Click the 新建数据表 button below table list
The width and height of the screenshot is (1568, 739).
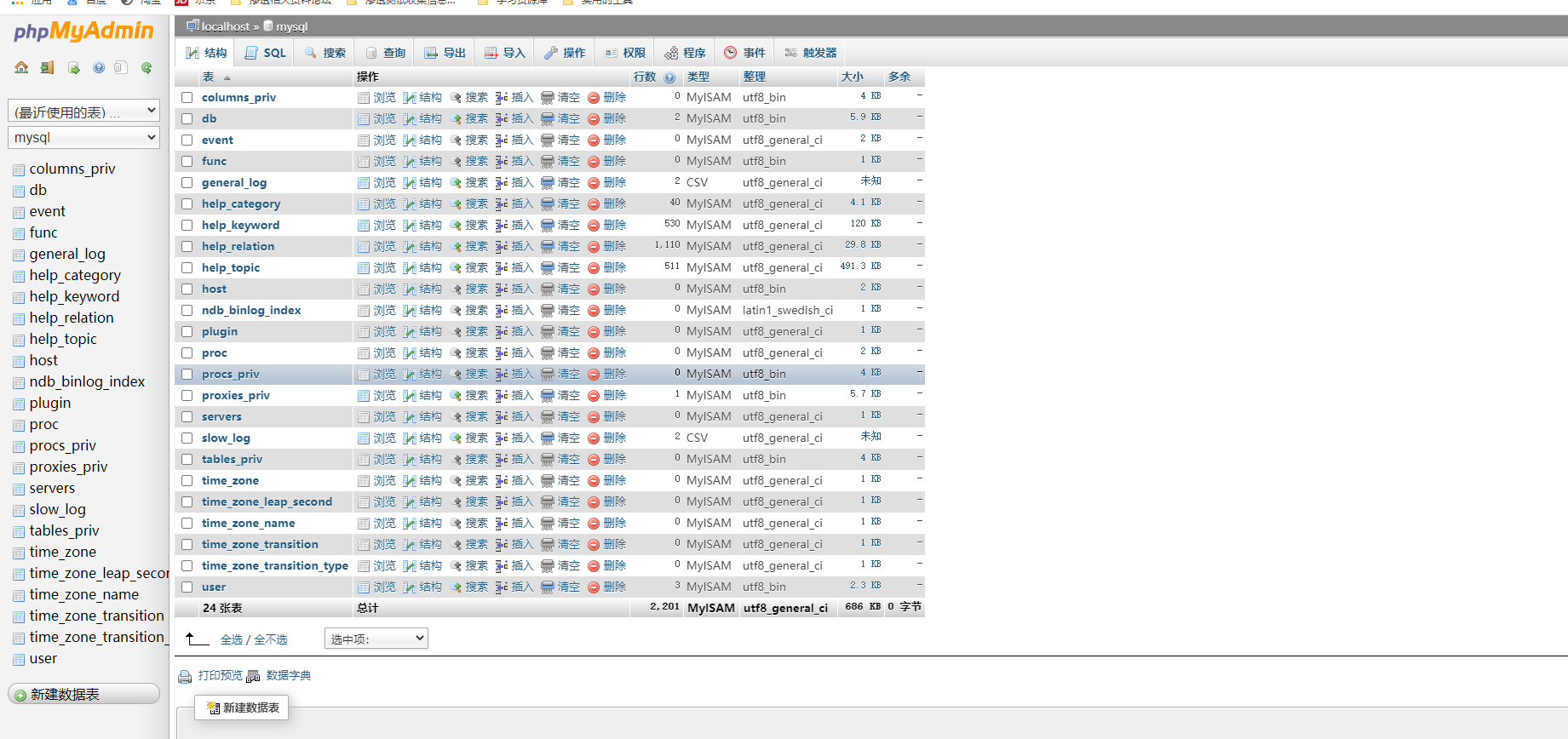[242, 707]
